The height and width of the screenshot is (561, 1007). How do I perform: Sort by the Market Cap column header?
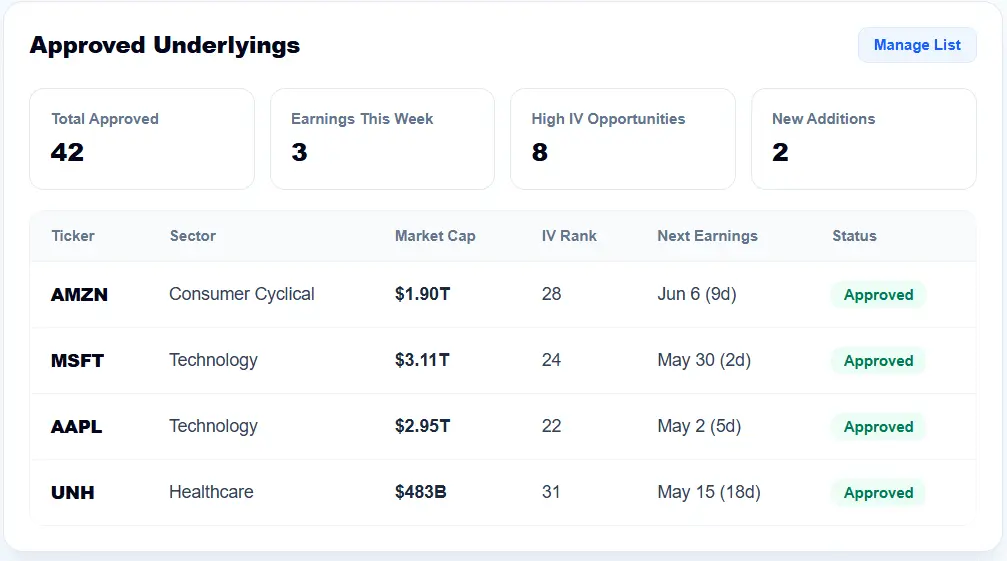(x=435, y=236)
